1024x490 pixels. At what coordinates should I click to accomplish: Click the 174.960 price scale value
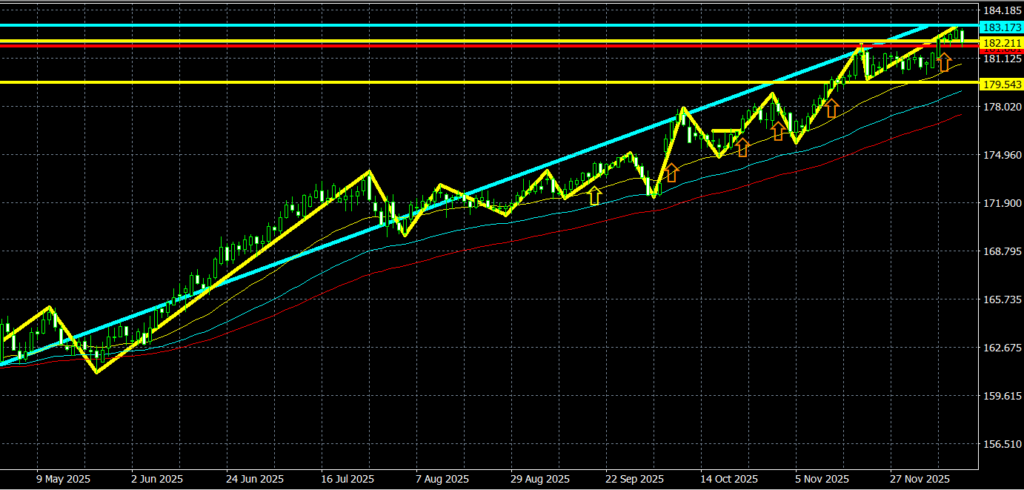pyautogui.click(x=998, y=156)
